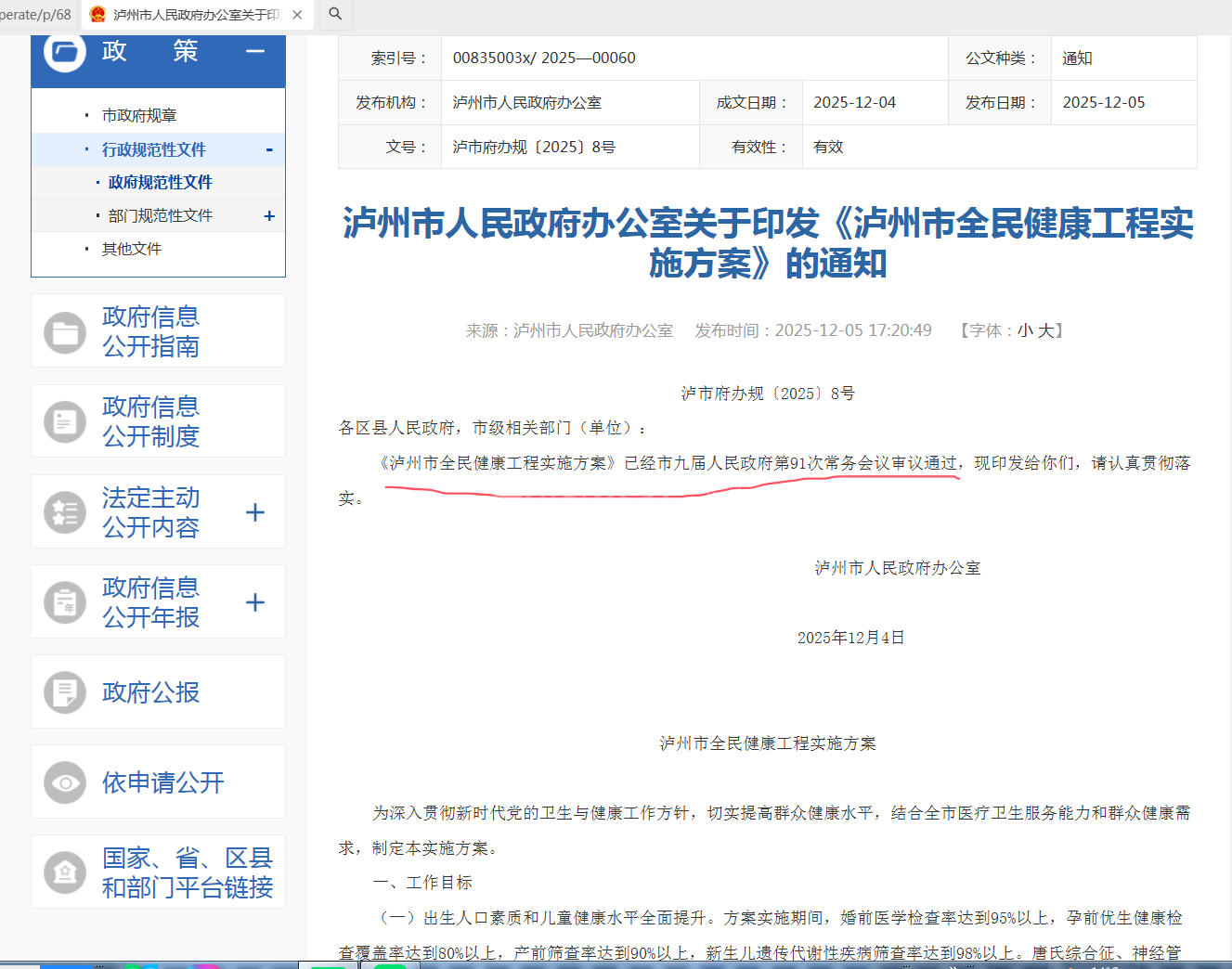The width and height of the screenshot is (1232, 969).
Task: Click the folder icon beside 政府信息公开指南
Action: tap(65, 331)
